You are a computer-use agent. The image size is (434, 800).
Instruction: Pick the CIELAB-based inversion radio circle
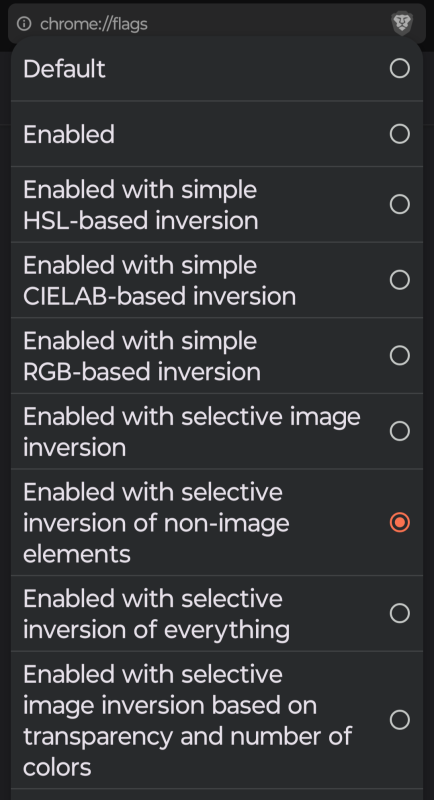(400, 280)
